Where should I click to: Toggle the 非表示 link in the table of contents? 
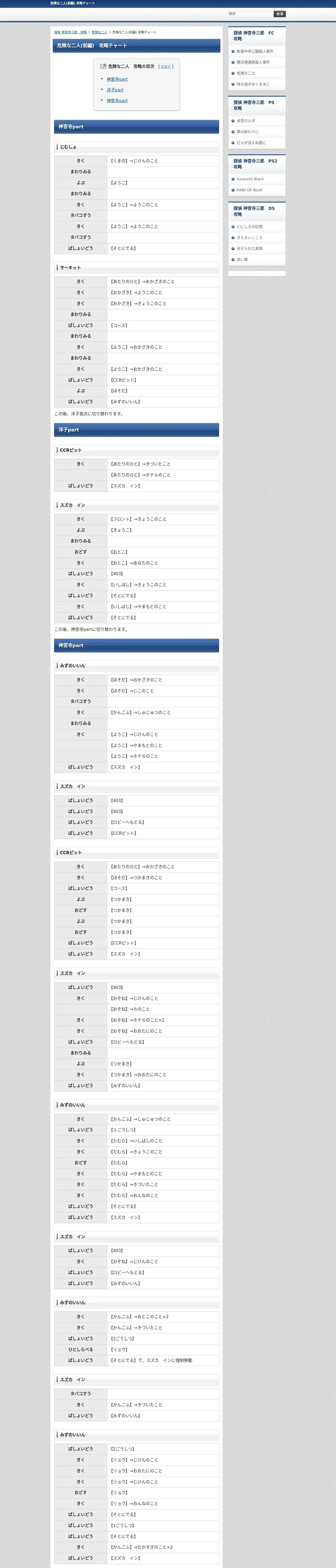point(165,67)
